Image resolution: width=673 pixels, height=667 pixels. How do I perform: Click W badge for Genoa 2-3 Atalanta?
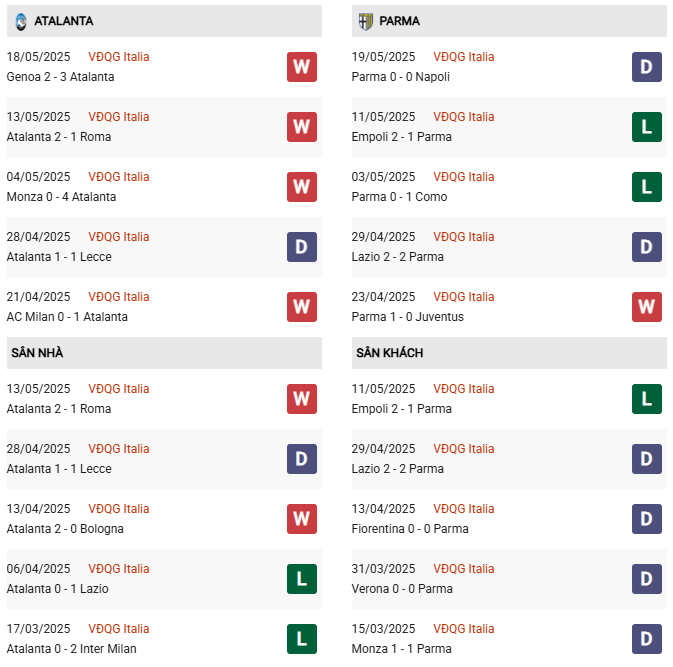tap(301, 67)
